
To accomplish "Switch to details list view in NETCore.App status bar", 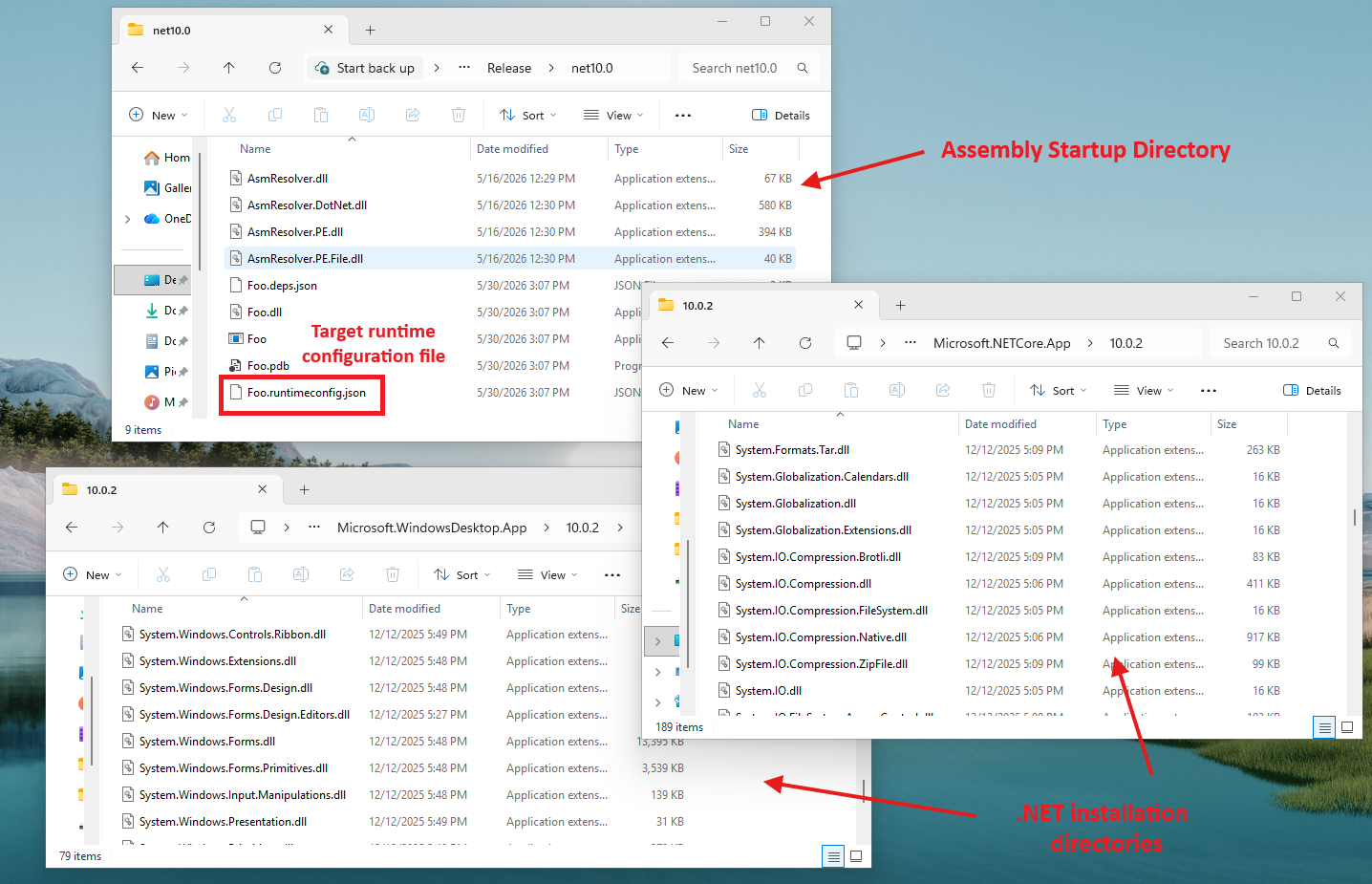I will coord(1324,727).
